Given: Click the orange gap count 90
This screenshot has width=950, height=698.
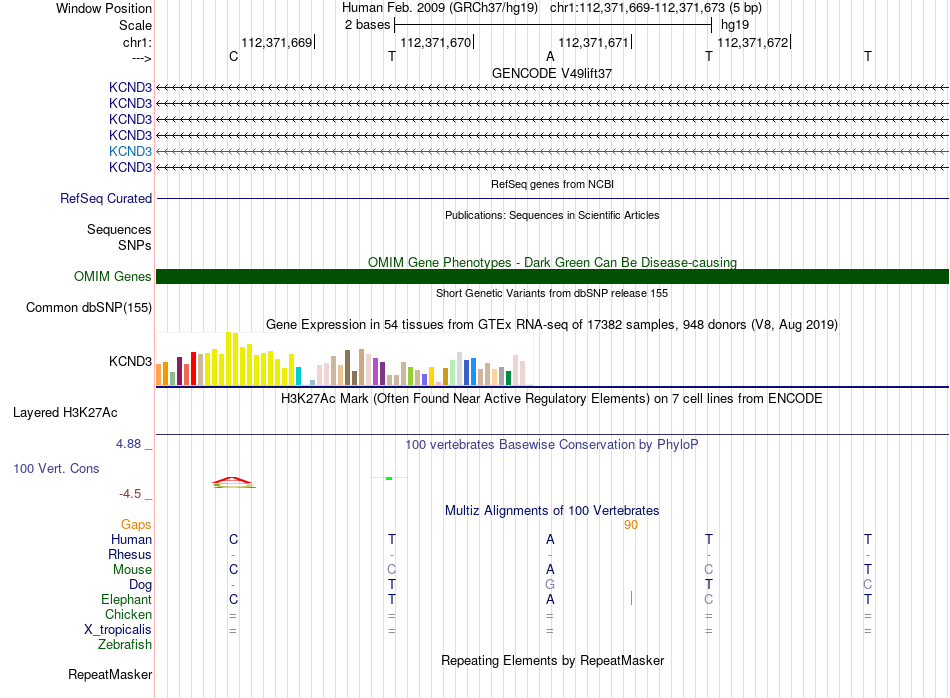Looking at the screenshot, I should click(631, 525).
